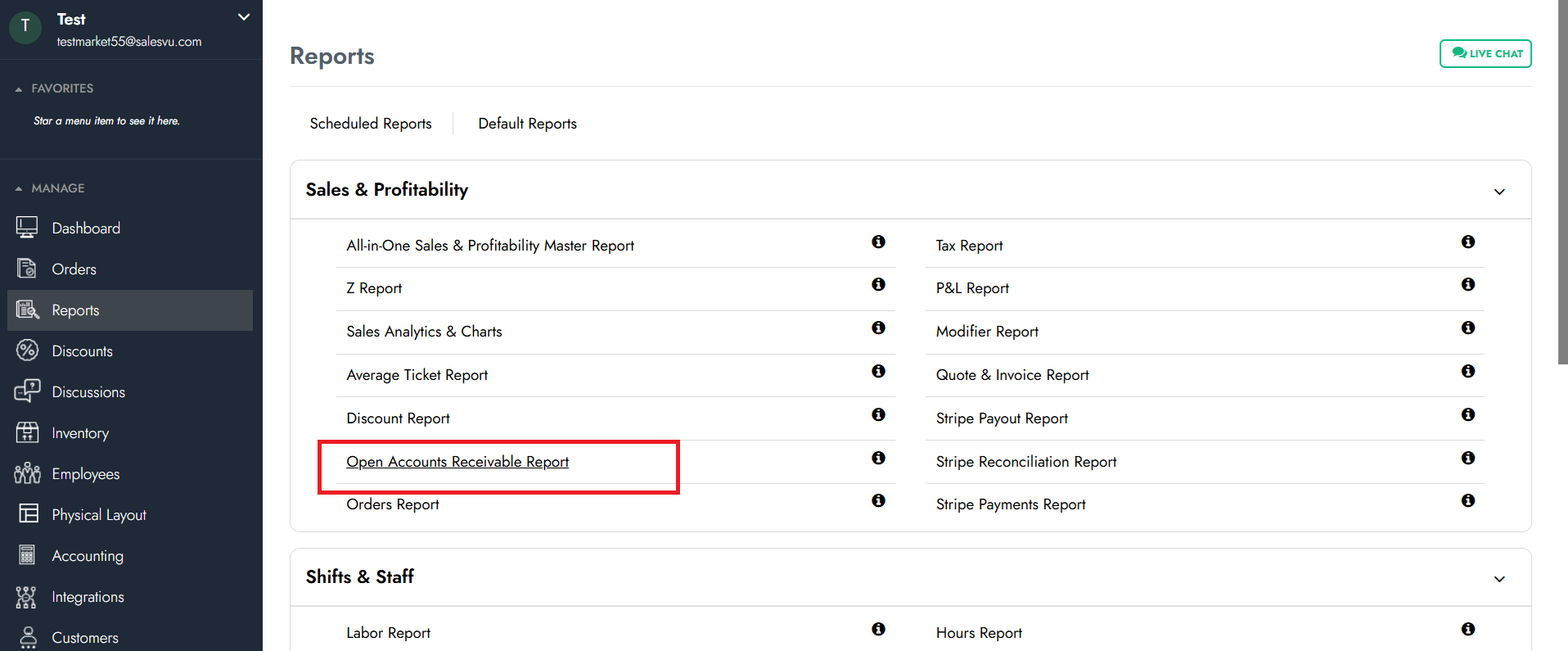Click the Dashboard monitor icon in sidebar

pyautogui.click(x=27, y=228)
